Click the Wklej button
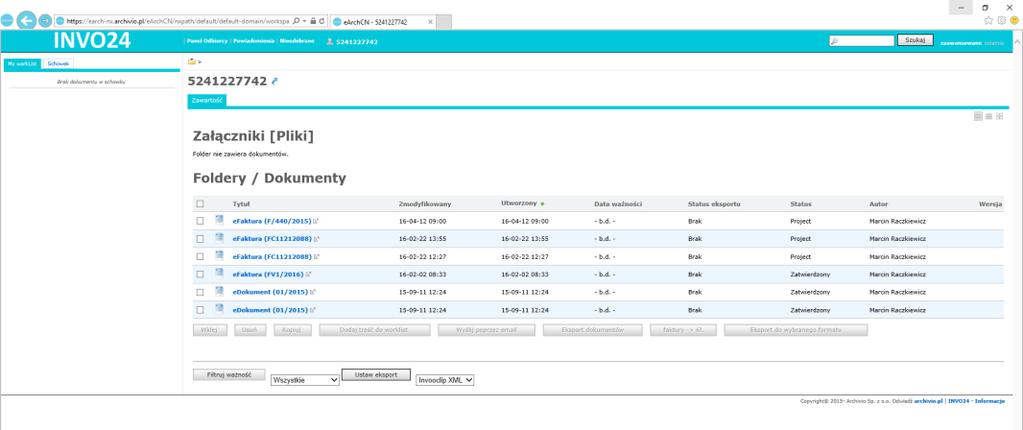Screen dimensions: 1023x430 tap(209, 330)
